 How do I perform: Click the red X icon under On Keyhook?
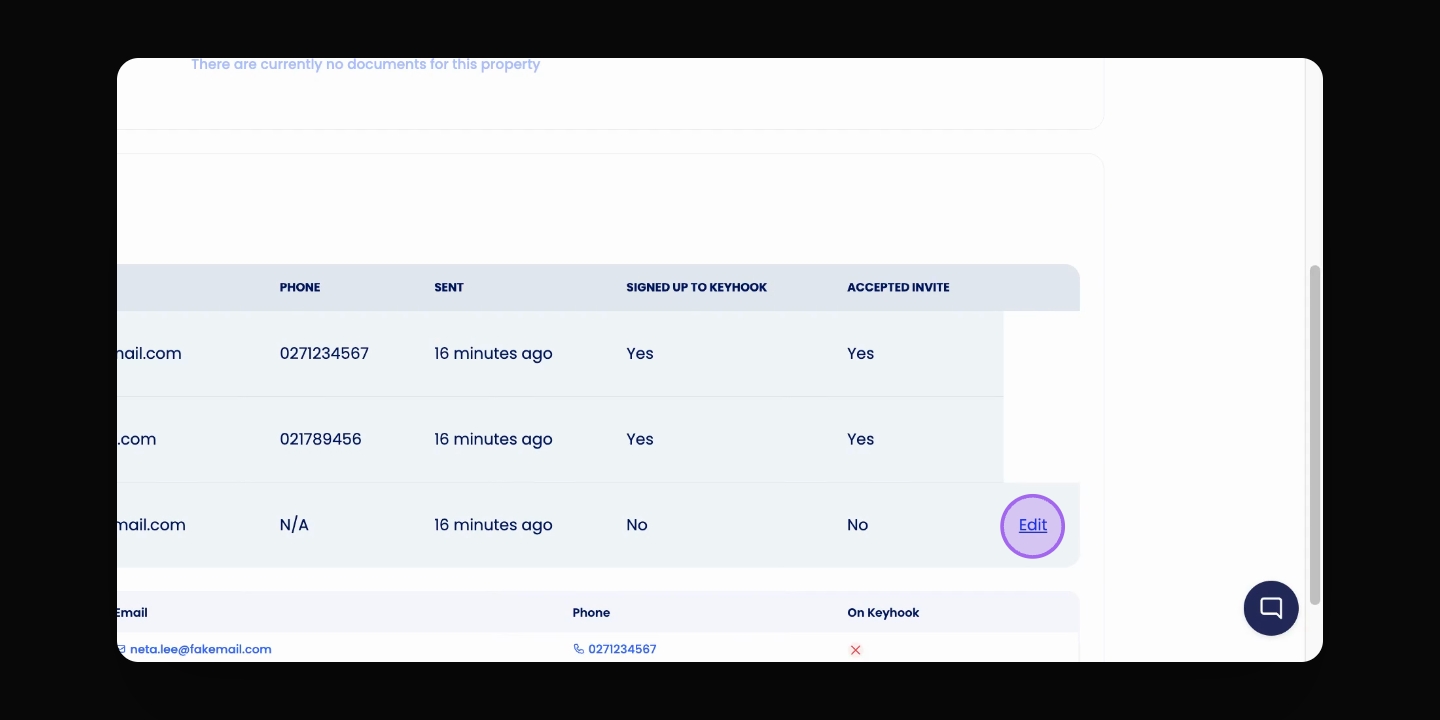pyautogui.click(x=855, y=650)
